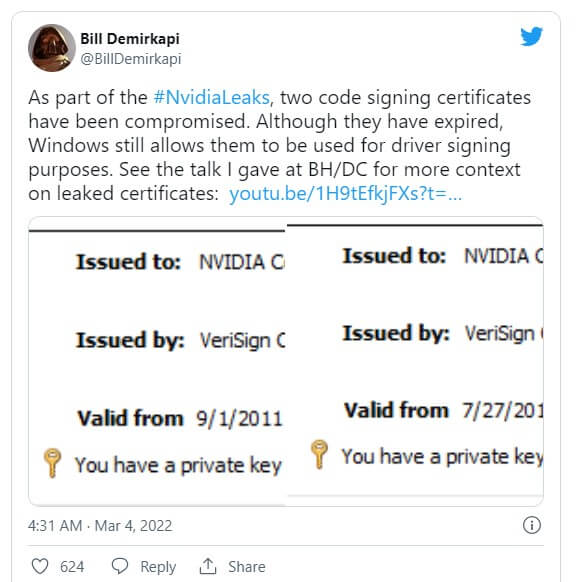Click the Reply text label
This screenshot has height=582, width=579.
[x=158, y=567]
